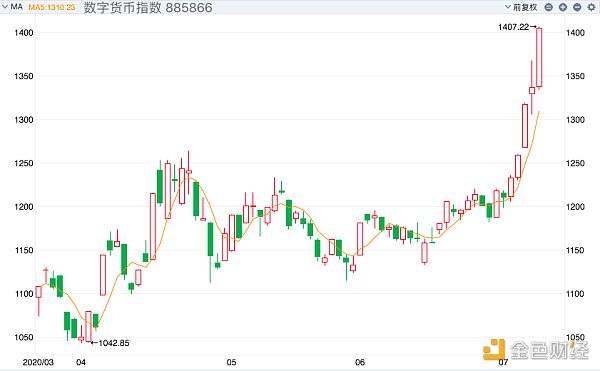Screen dimensions: 600x371
Task: Click the 1200 label on right price axis
Action: tap(576, 207)
